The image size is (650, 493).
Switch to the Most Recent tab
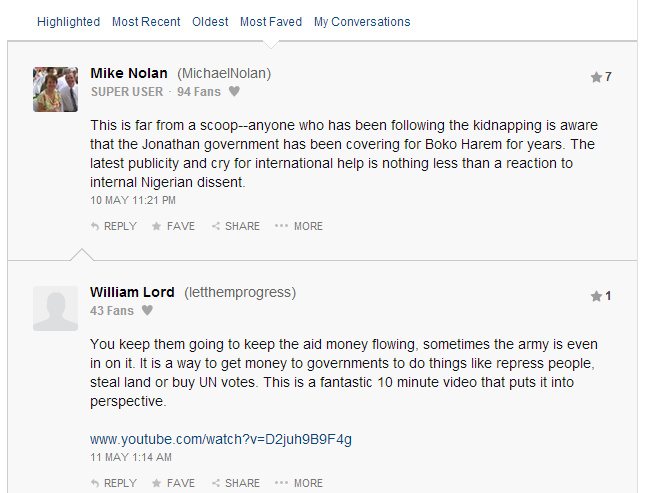coord(146,22)
